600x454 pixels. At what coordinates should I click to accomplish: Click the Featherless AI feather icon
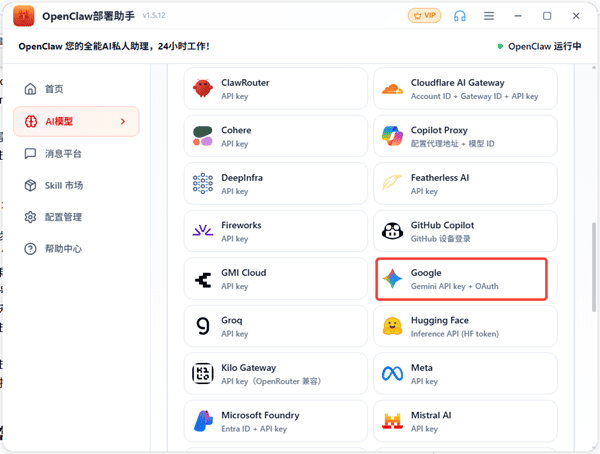coord(392,183)
